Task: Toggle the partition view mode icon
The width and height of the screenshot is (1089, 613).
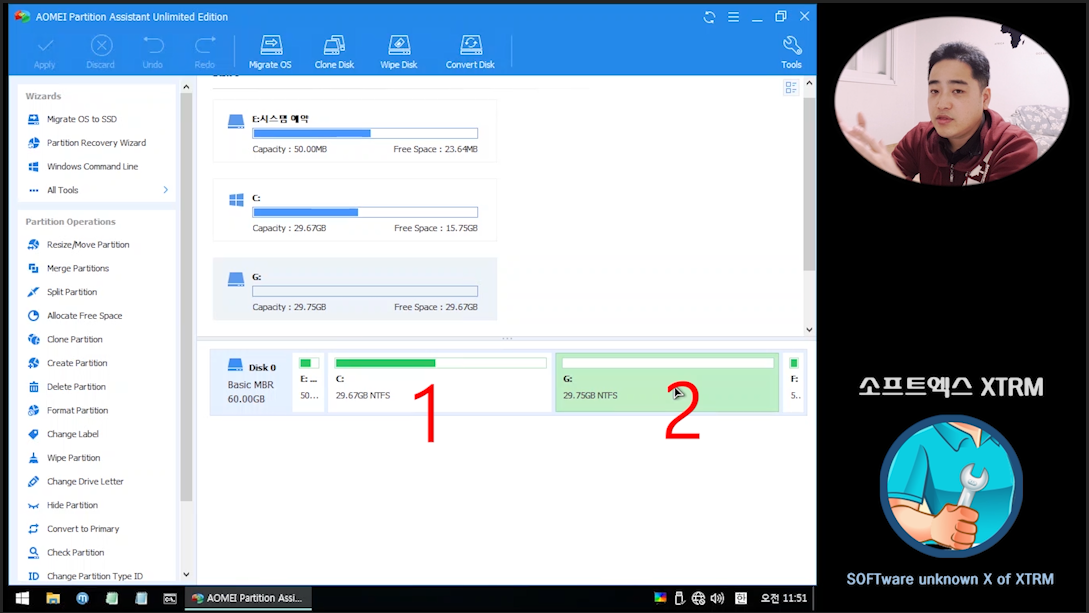Action: (790, 87)
